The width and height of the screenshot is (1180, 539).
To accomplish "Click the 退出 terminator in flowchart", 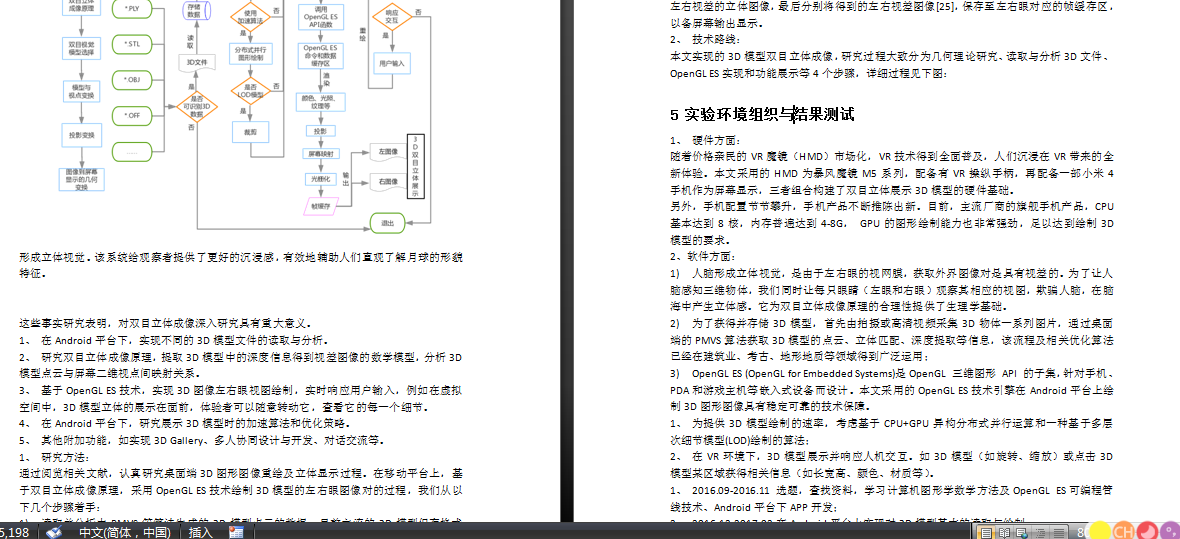I will [x=388, y=223].
